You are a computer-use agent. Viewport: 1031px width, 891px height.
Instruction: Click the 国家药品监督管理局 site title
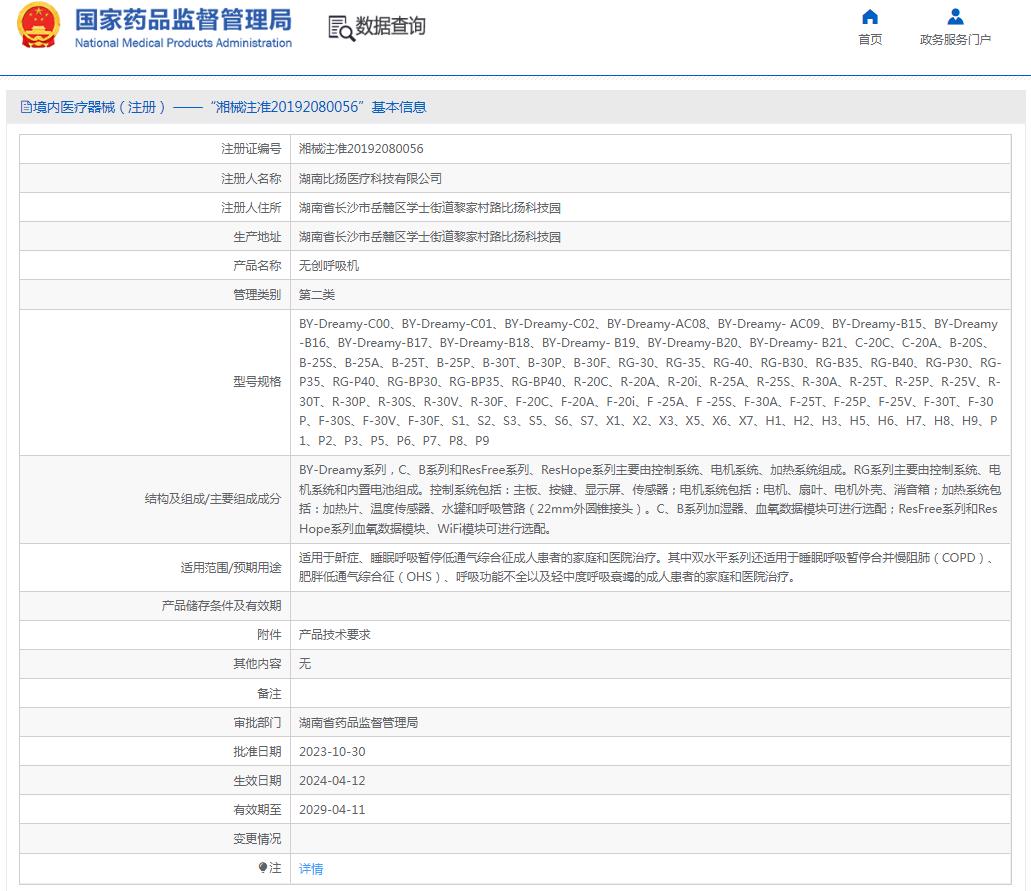tap(183, 19)
